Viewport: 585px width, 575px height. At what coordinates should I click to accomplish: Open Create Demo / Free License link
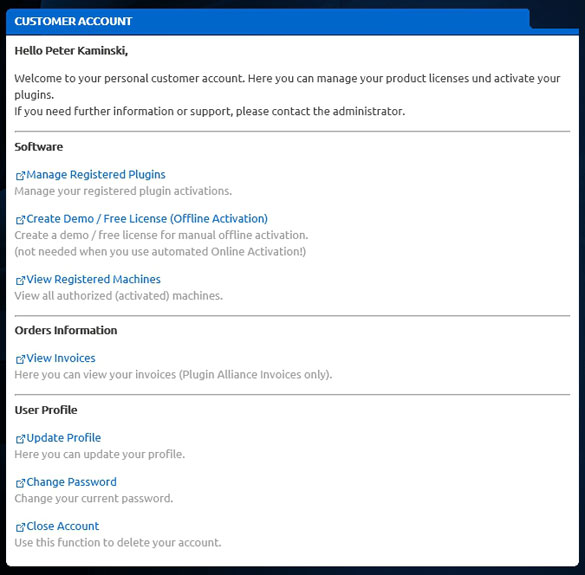(x=147, y=219)
